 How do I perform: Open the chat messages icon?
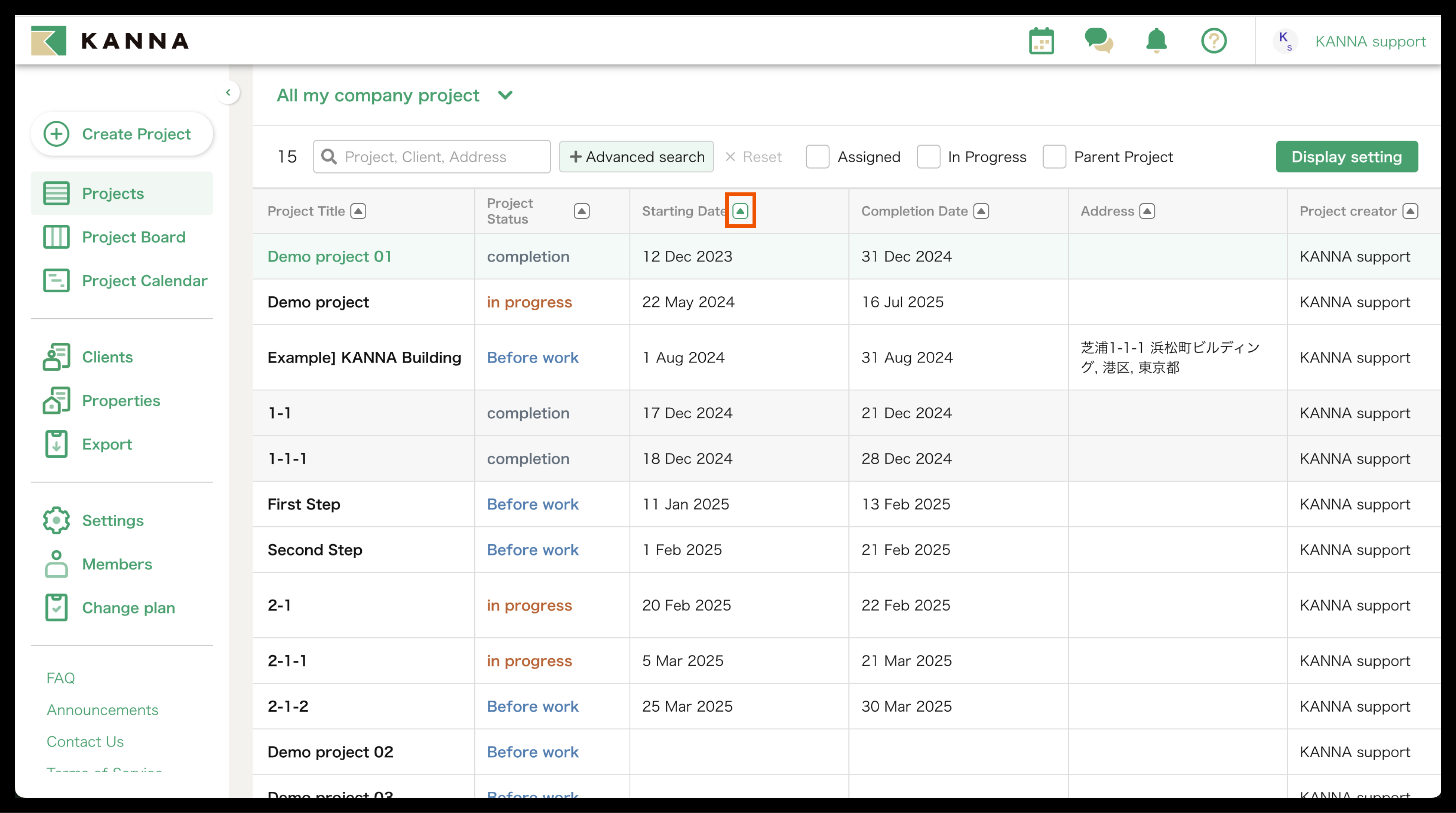coord(1098,41)
